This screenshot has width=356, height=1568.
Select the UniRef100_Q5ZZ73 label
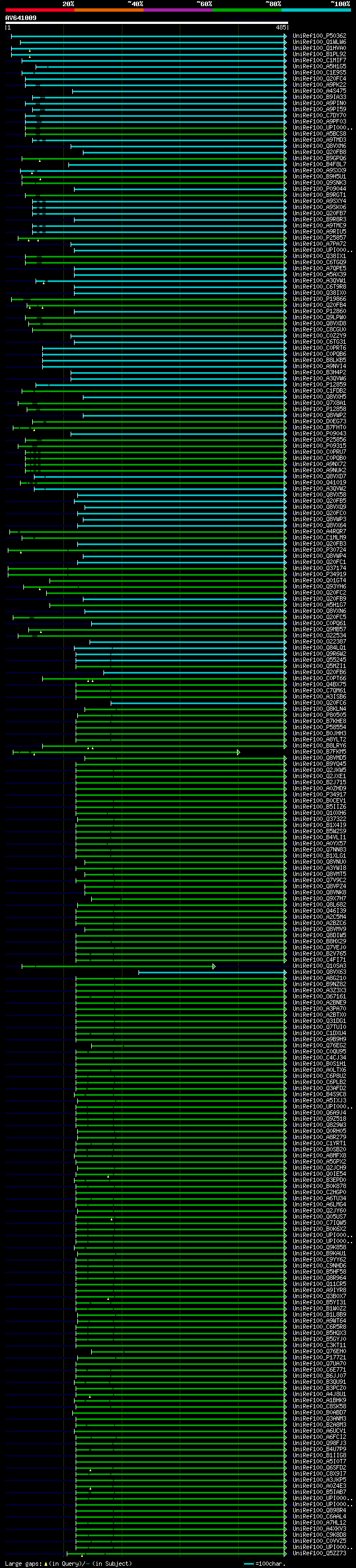click(x=319, y=1554)
